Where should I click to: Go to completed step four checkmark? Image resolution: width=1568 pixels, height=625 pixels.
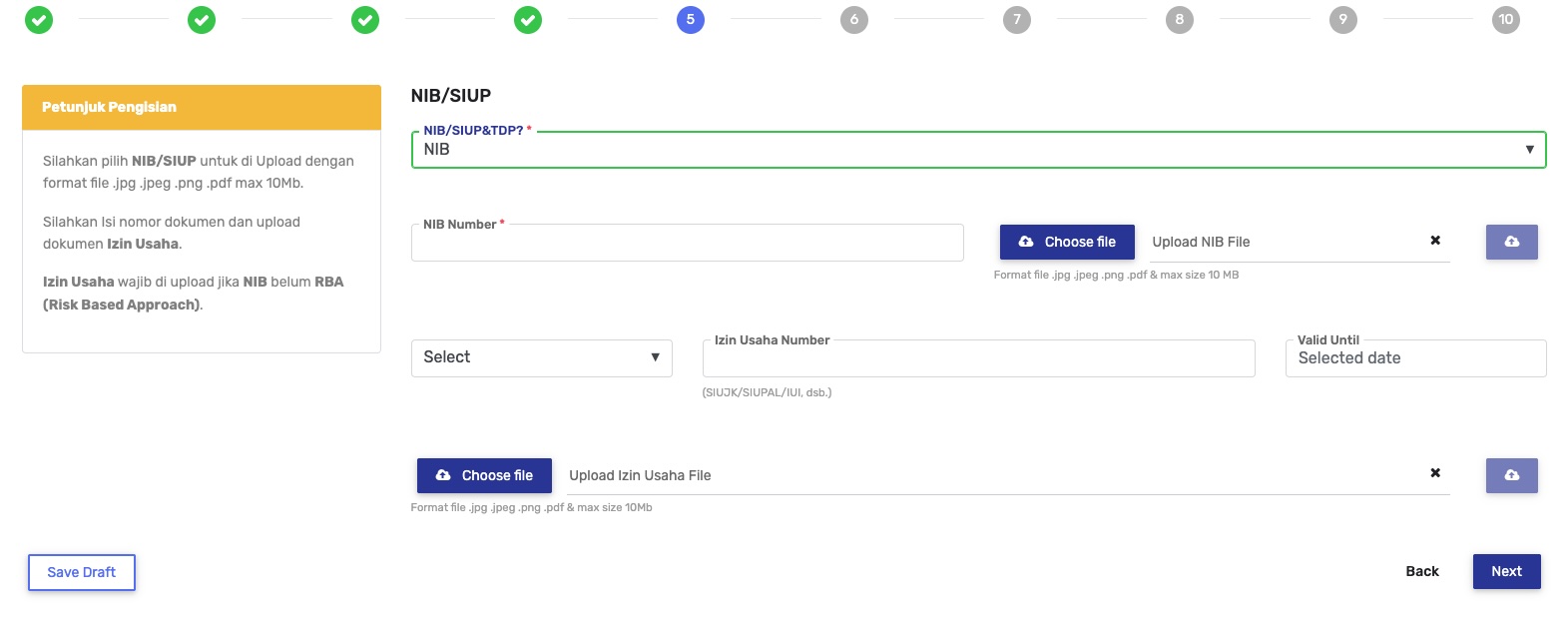tap(528, 20)
